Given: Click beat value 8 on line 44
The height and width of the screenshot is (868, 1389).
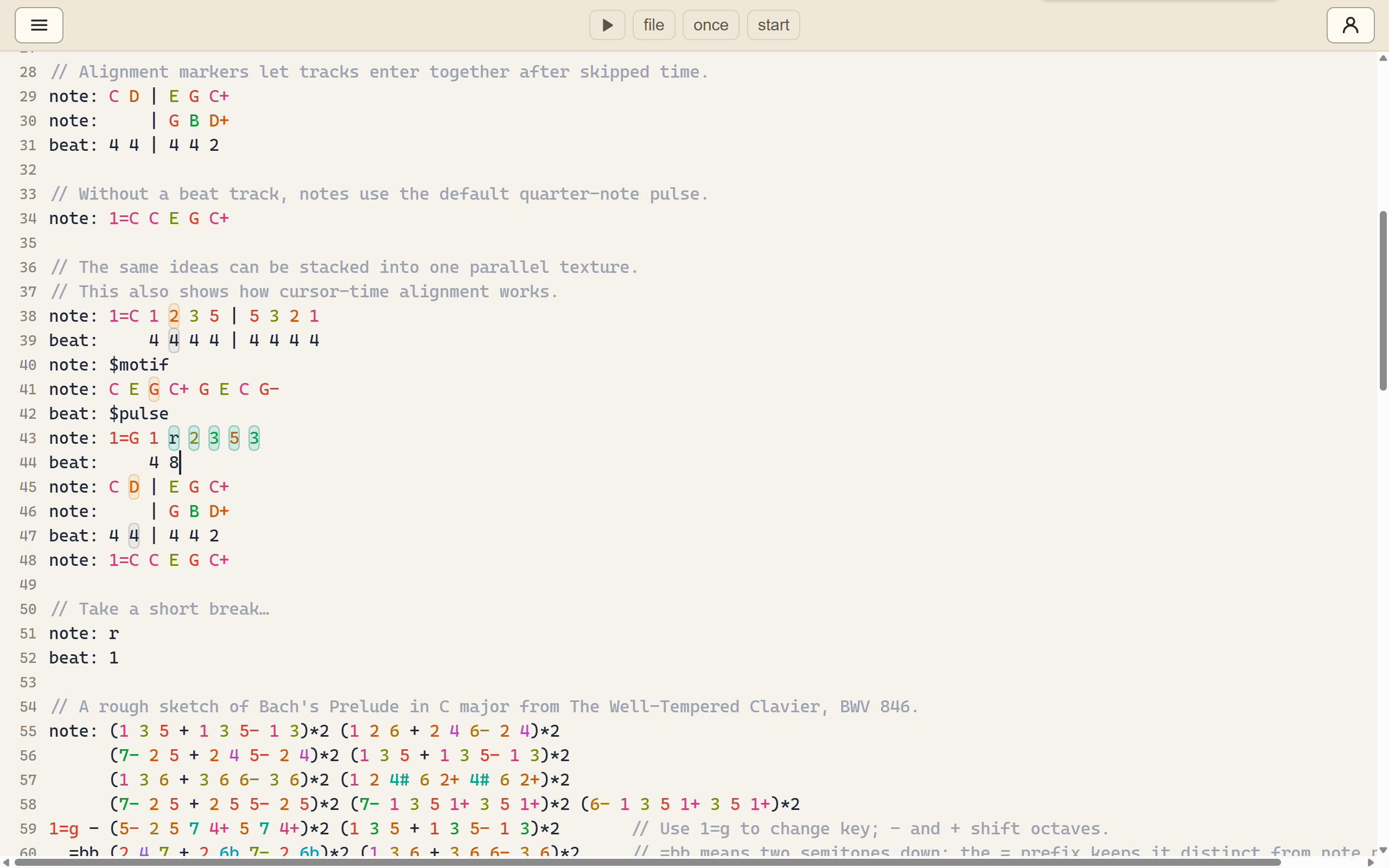Looking at the screenshot, I should (x=174, y=463).
